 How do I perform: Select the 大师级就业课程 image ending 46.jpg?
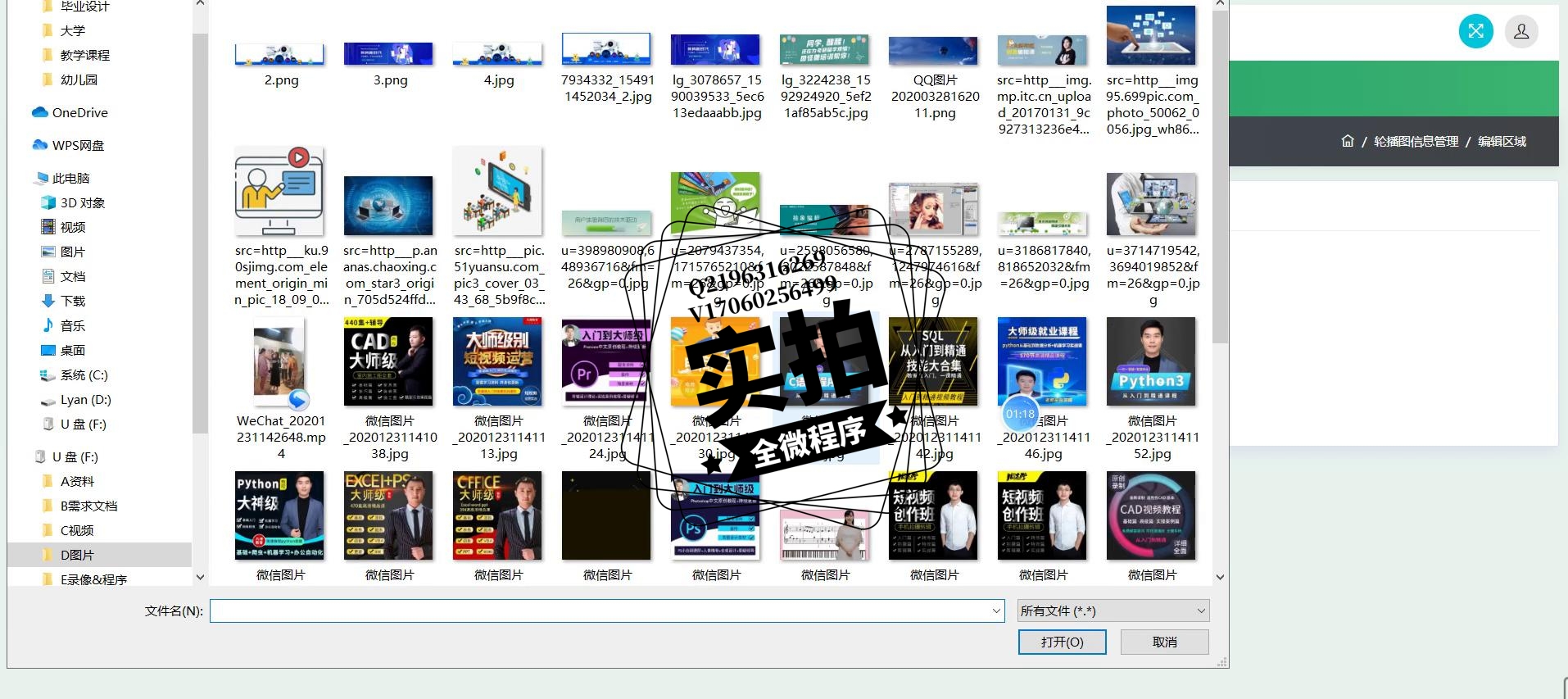1043,361
